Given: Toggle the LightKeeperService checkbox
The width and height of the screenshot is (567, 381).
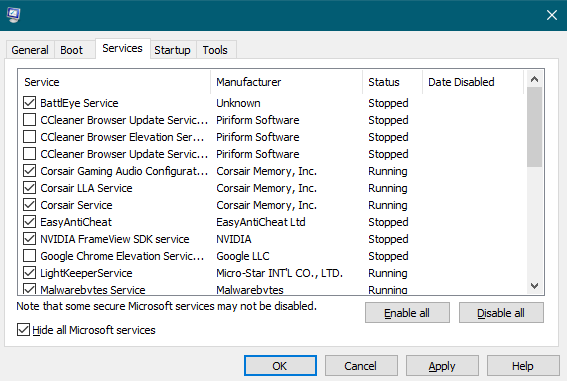Looking at the screenshot, I should pos(29,273).
